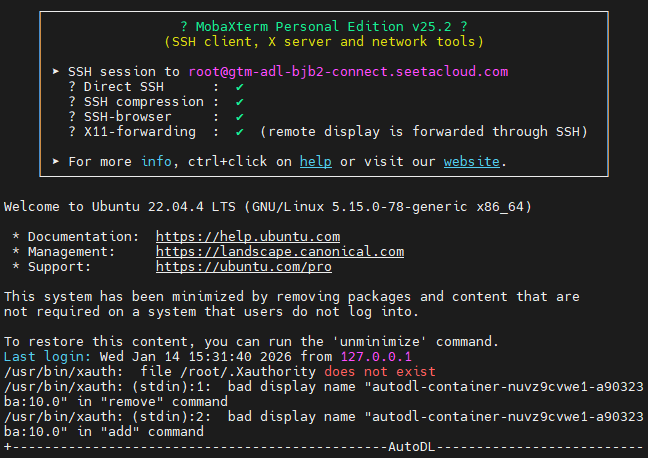Click the 127.0.0.1 login address
The height and width of the screenshot is (458, 648).
click(376, 356)
